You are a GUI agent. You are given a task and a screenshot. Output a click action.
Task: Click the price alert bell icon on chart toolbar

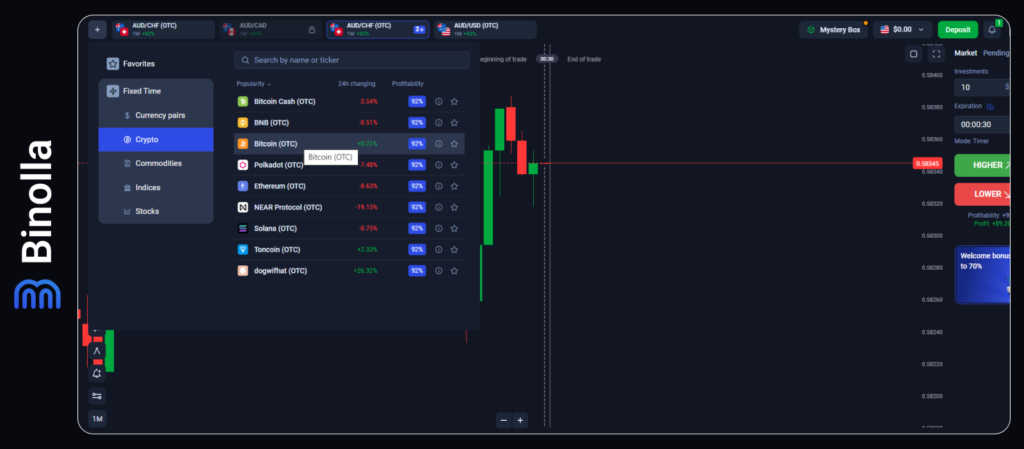(97, 374)
